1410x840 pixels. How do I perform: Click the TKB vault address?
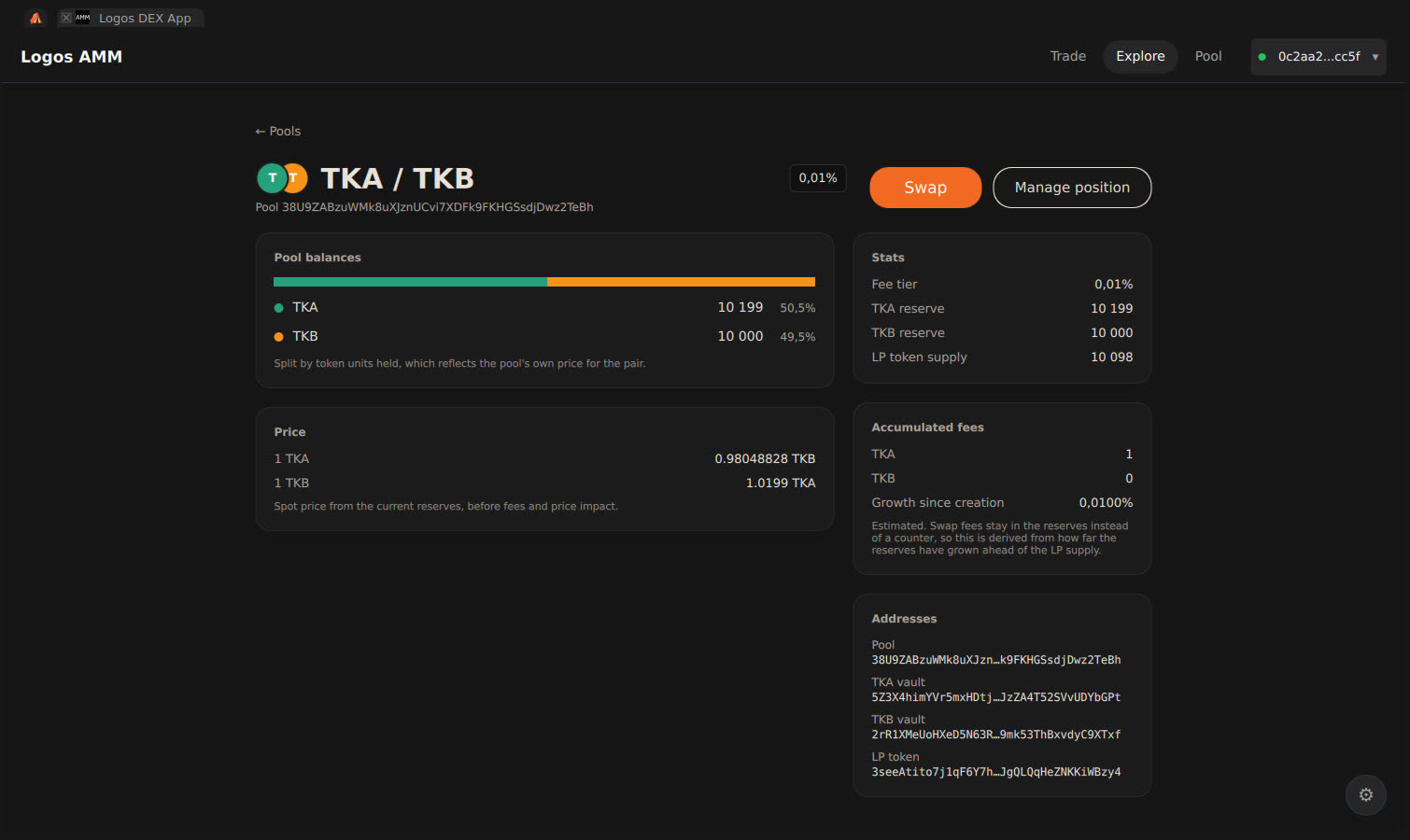[x=996, y=735]
